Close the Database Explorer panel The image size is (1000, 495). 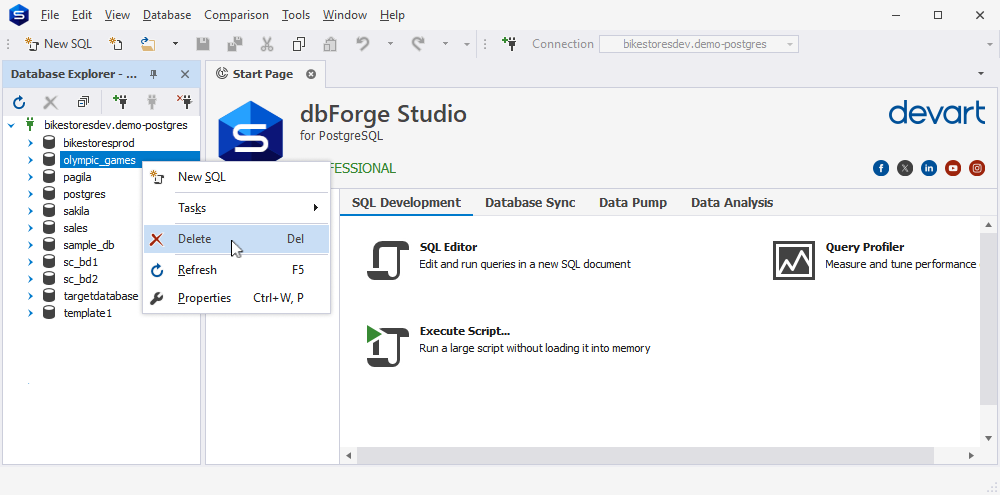185,74
